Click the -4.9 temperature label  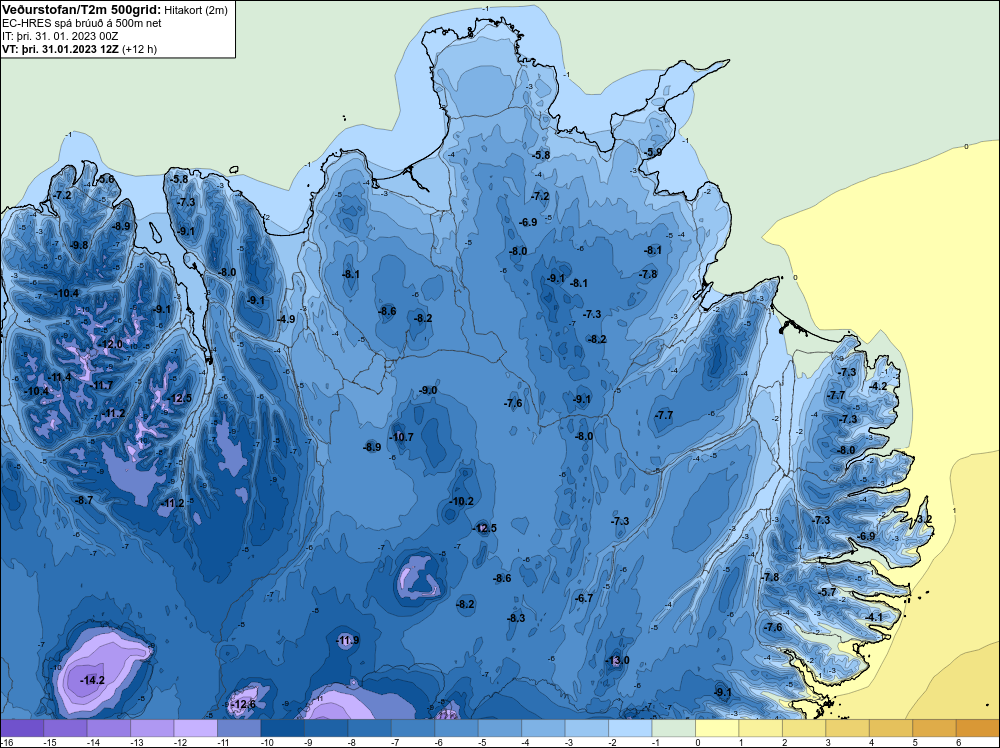tap(285, 319)
